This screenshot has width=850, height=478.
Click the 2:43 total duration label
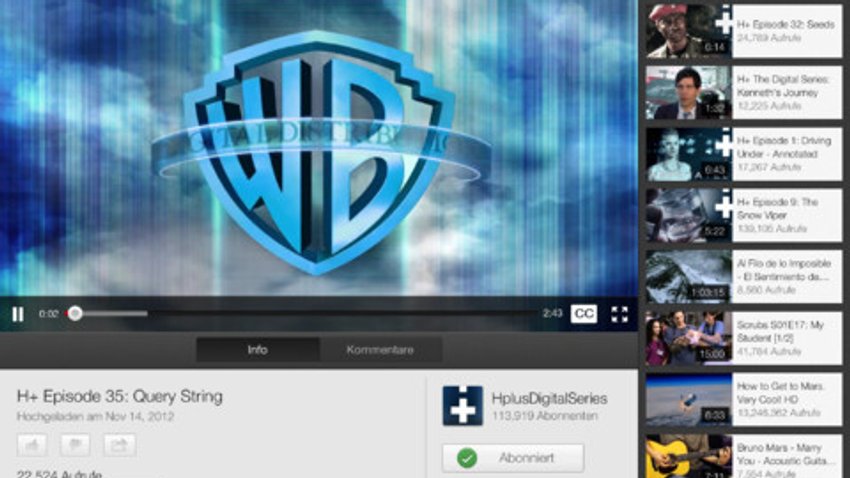[x=552, y=313]
